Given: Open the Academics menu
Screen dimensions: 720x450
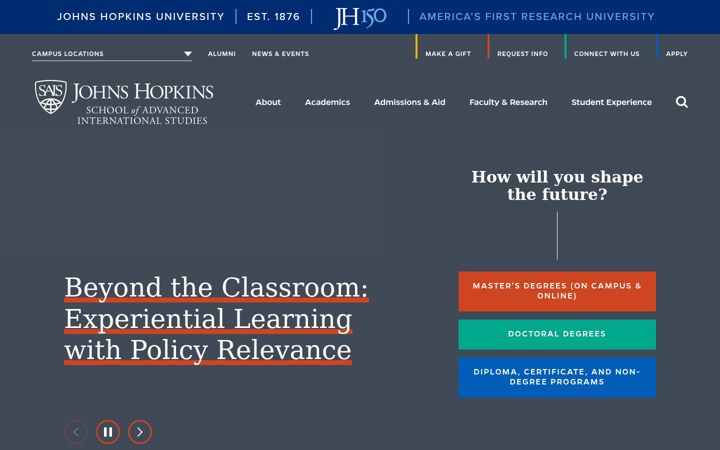Looking at the screenshot, I should tap(327, 102).
